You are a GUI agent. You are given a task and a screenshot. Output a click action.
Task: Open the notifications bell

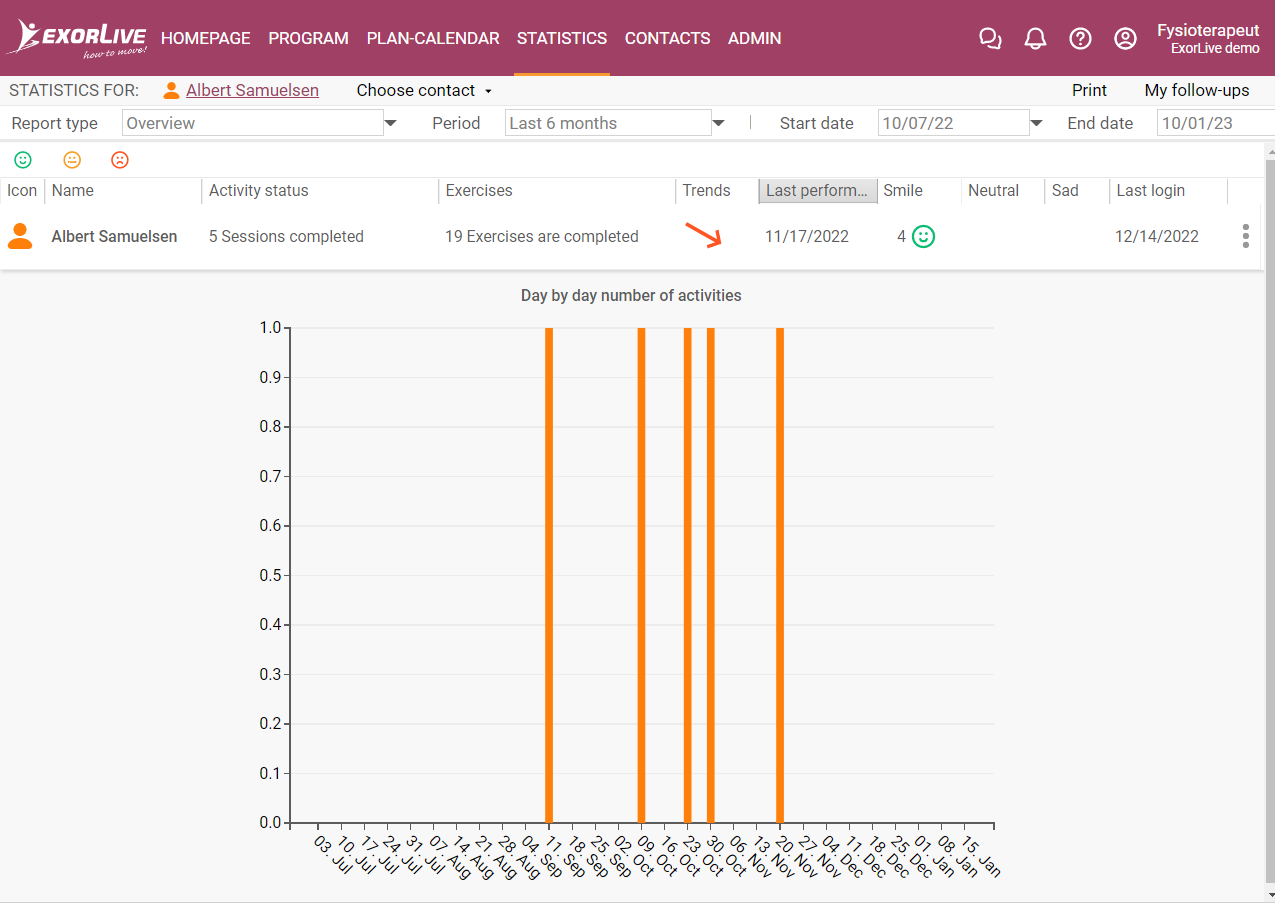point(1035,38)
